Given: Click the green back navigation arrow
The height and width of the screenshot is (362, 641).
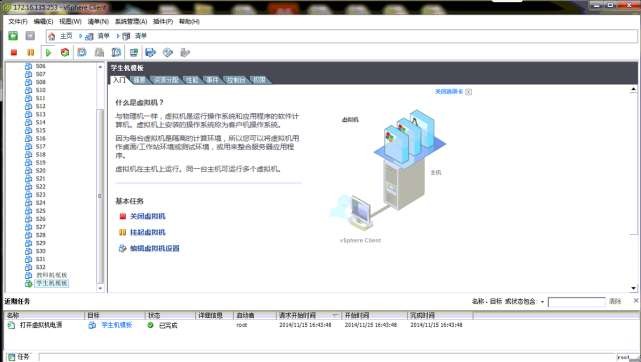Looking at the screenshot, I should click(x=13, y=36).
